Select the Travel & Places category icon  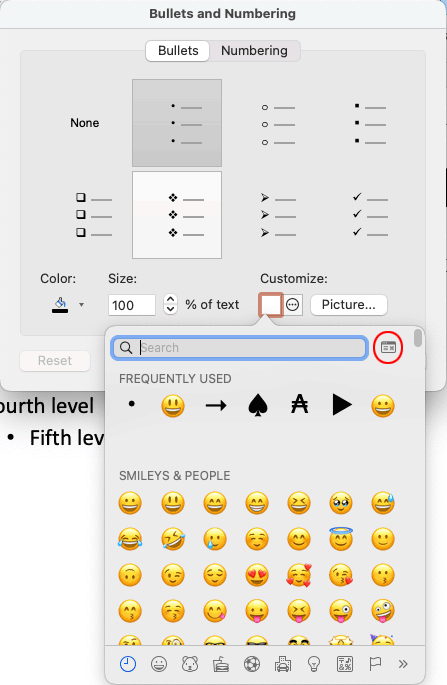(283, 664)
